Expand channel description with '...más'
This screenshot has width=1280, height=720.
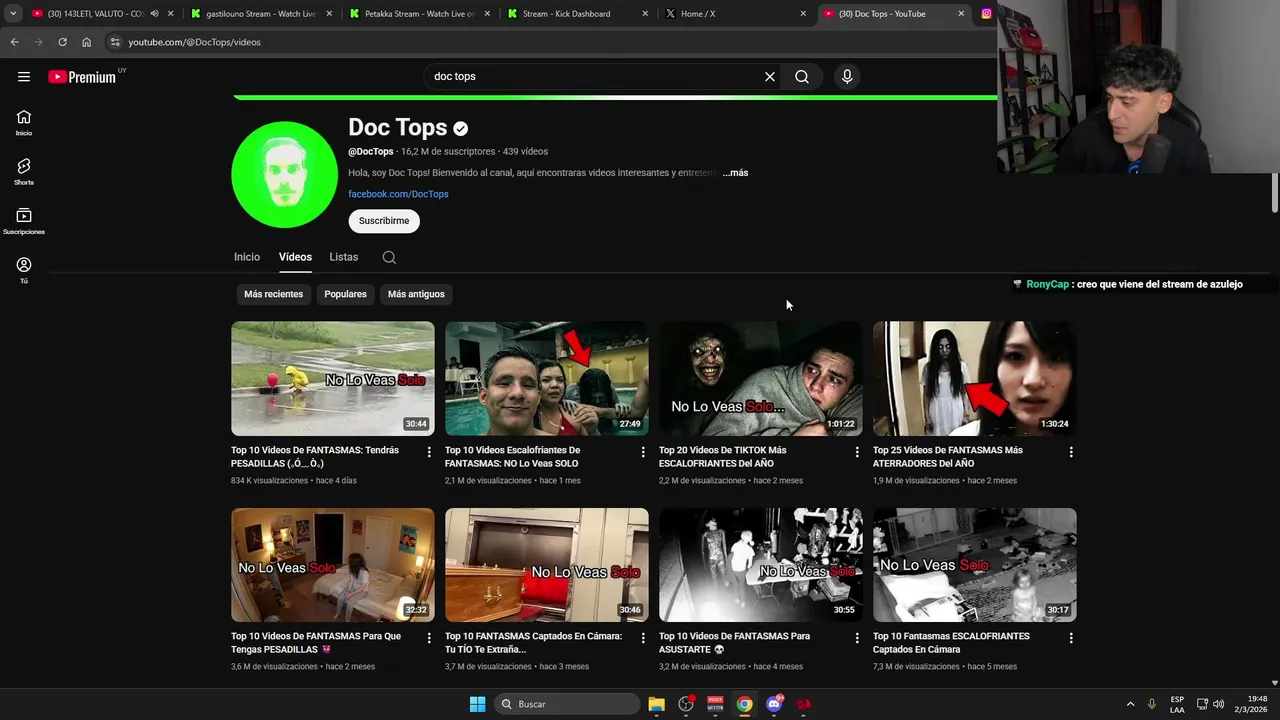pyautogui.click(x=735, y=173)
